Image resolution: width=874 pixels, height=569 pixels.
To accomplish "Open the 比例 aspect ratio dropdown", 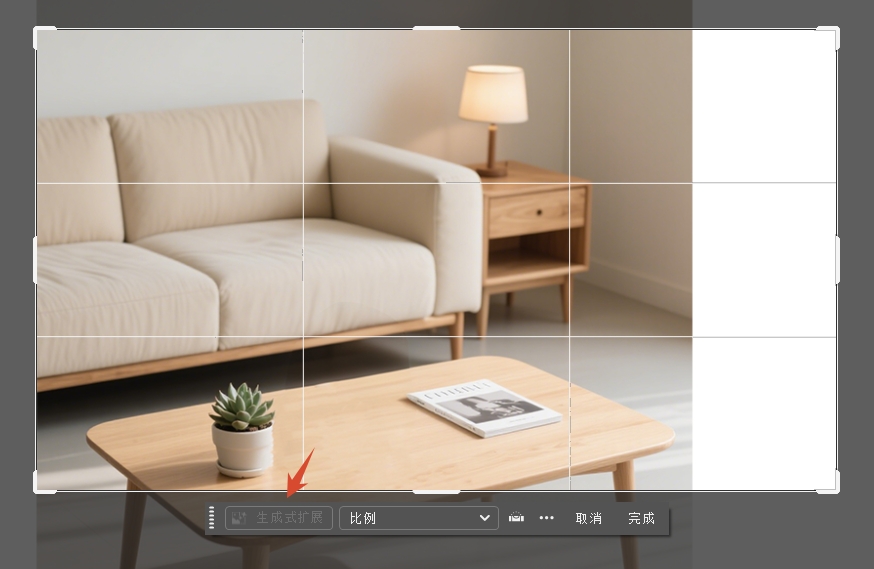I will point(418,518).
